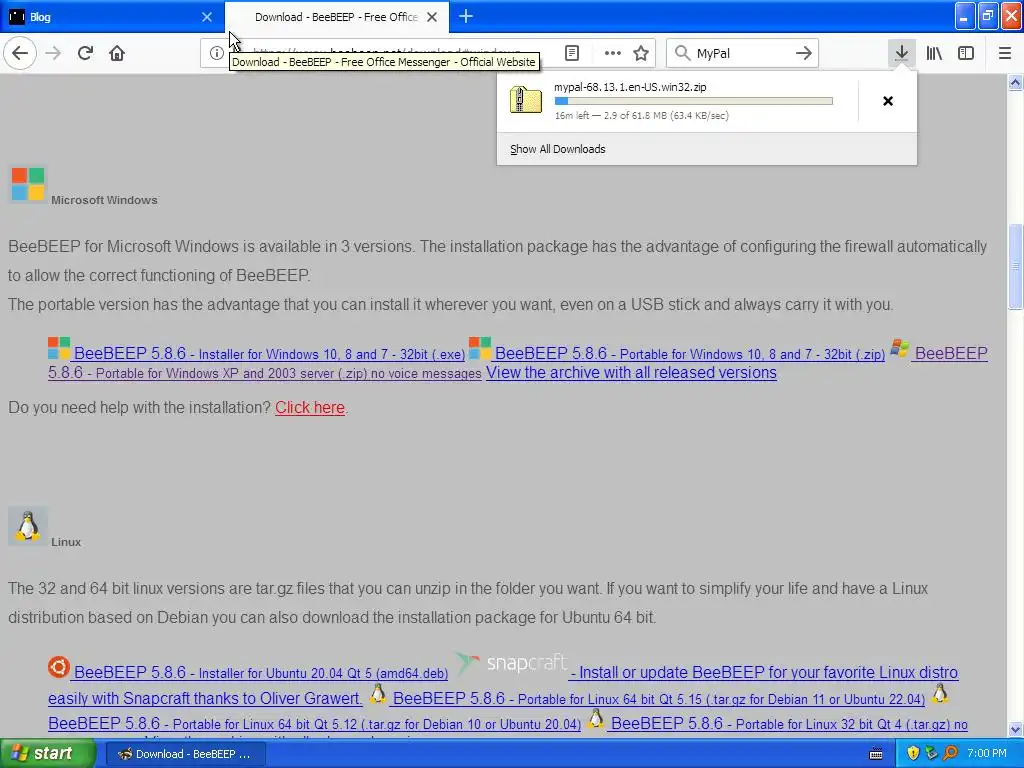The width and height of the screenshot is (1024, 768).
Task: Cancel the mypal zip download
Action: click(888, 101)
